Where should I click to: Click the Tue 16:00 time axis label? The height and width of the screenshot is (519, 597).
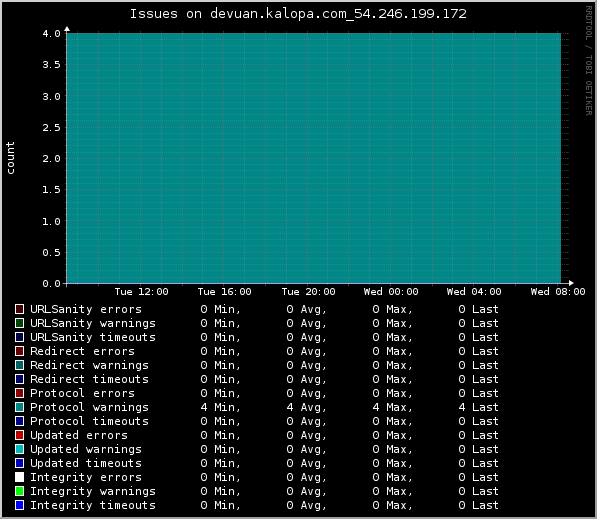[x=225, y=292]
